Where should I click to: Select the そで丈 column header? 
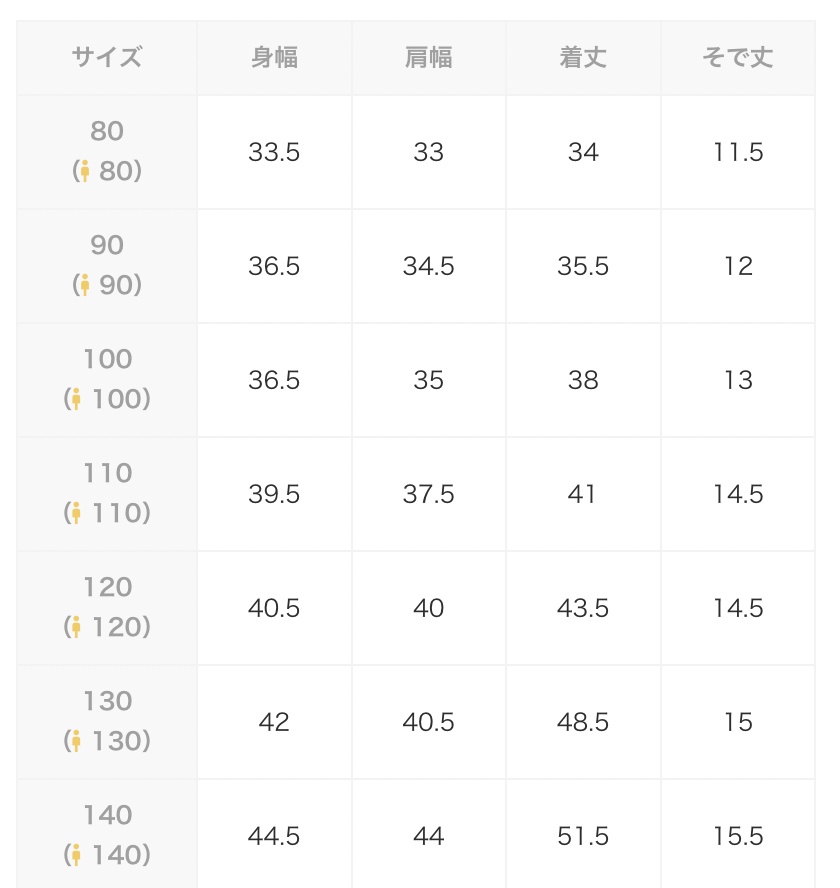click(738, 58)
